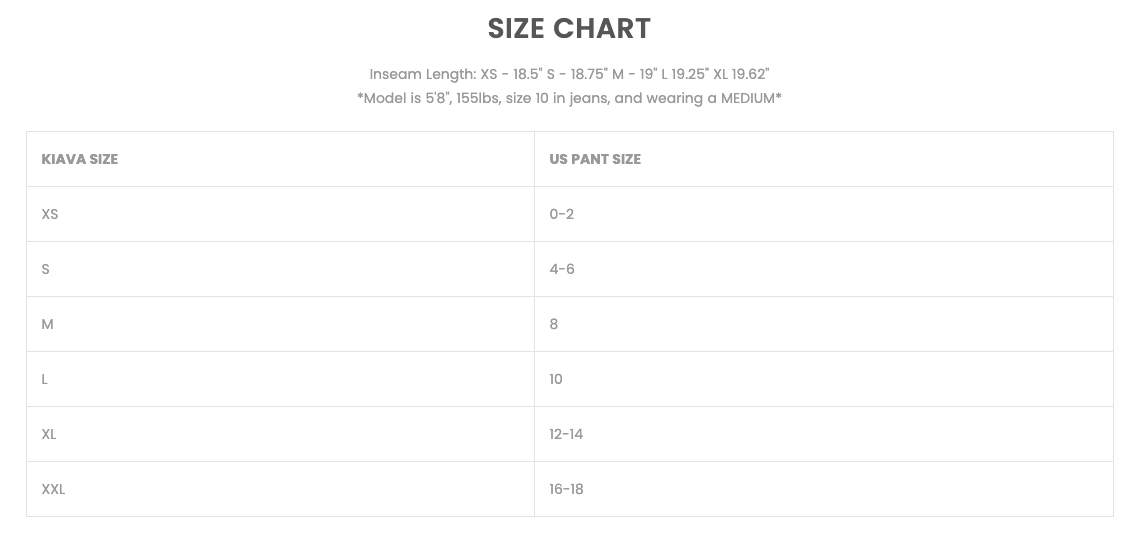The width and height of the screenshot is (1145, 560).
Task: Click the pant size 8 cell
Action: 554,324
